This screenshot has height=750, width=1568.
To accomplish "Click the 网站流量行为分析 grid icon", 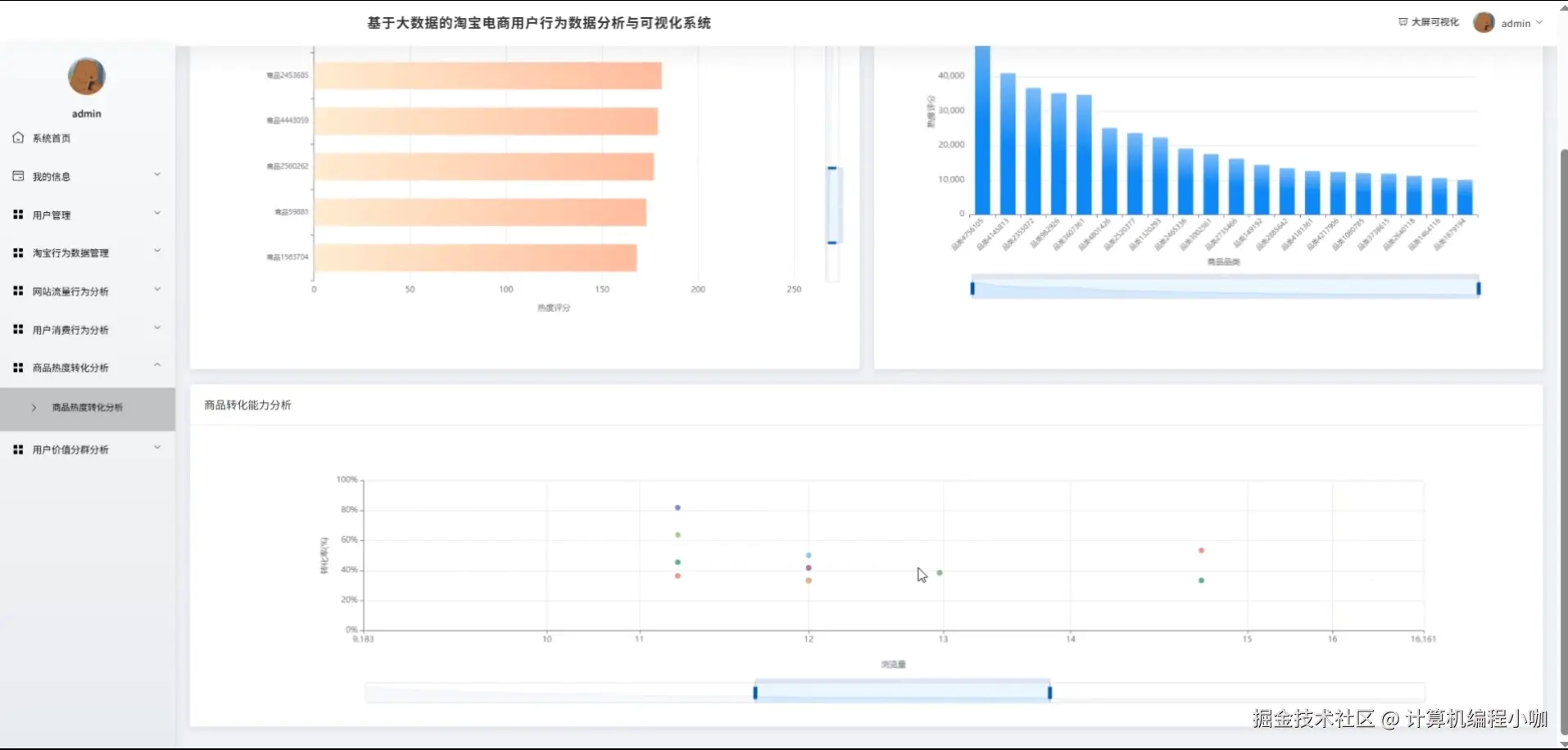I will pos(17,291).
